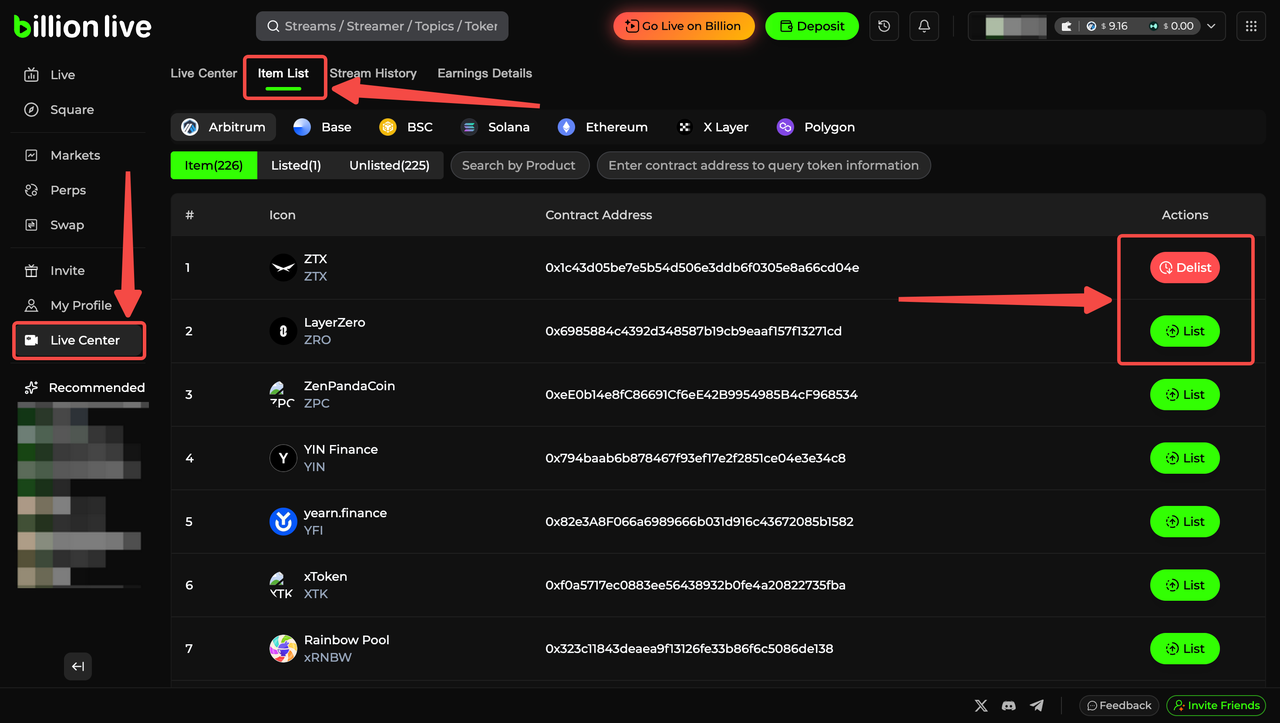This screenshot has height=723, width=1280.
Task: Open the history clock icon in header
Action: [x=883, y=26]
